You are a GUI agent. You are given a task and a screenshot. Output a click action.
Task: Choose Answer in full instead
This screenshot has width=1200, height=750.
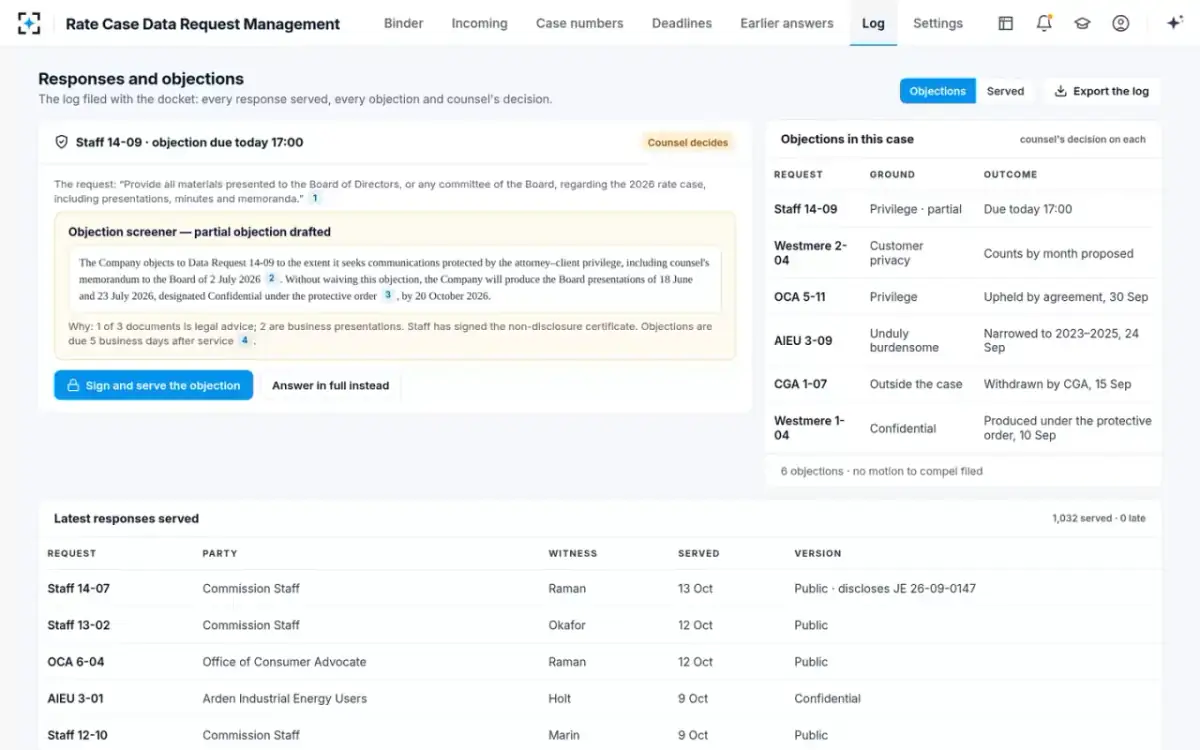tap(330, 385)
